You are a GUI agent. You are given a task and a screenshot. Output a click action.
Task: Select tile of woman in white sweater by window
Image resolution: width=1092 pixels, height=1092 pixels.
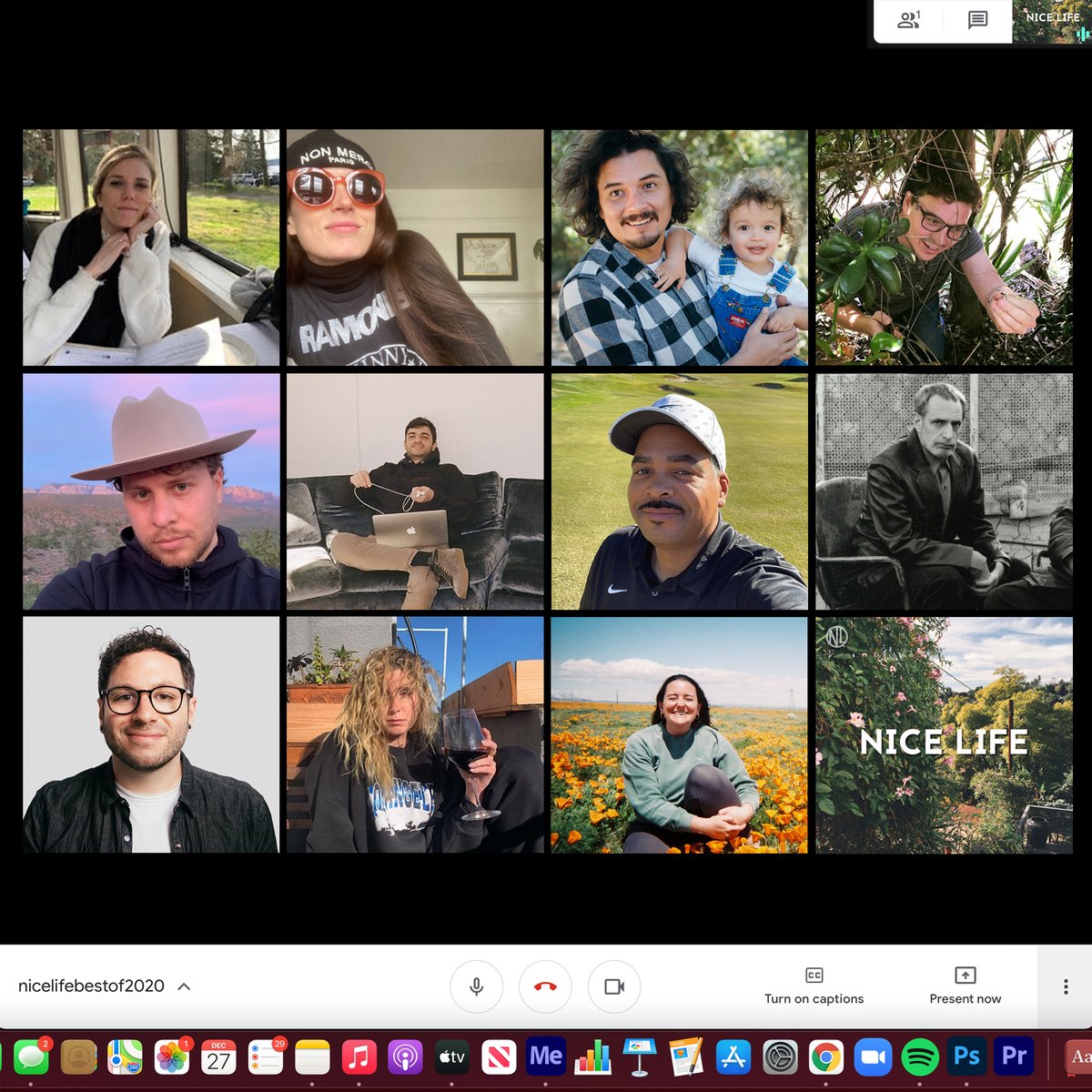[x=151, y=248]
